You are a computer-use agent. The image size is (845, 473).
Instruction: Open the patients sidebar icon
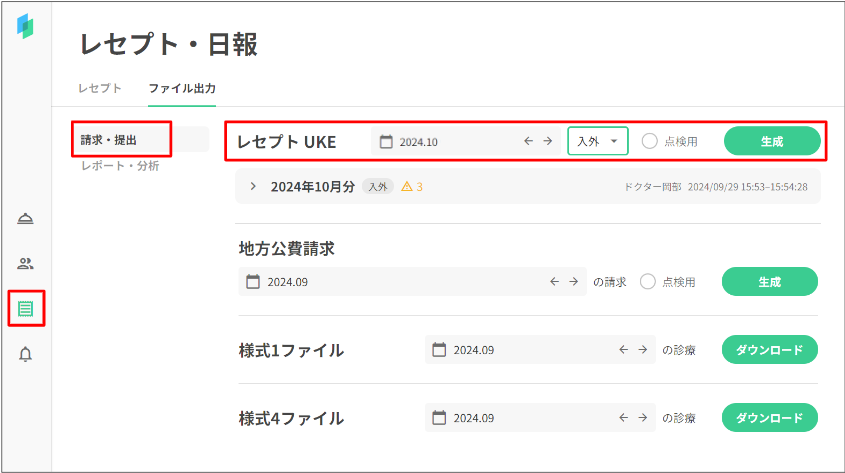point(26,264)
